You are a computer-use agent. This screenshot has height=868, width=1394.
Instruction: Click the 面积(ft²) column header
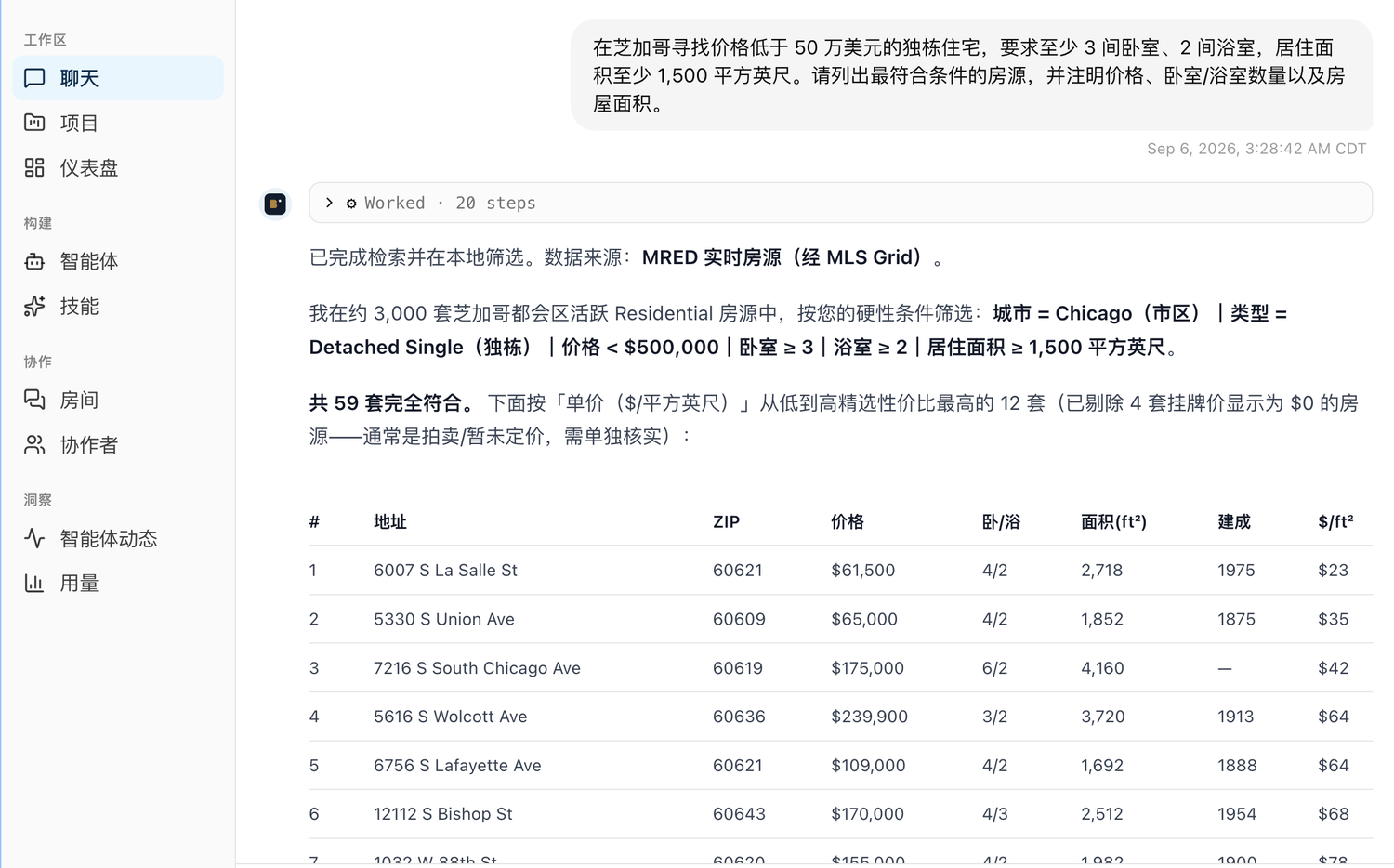pos(1113,521)
